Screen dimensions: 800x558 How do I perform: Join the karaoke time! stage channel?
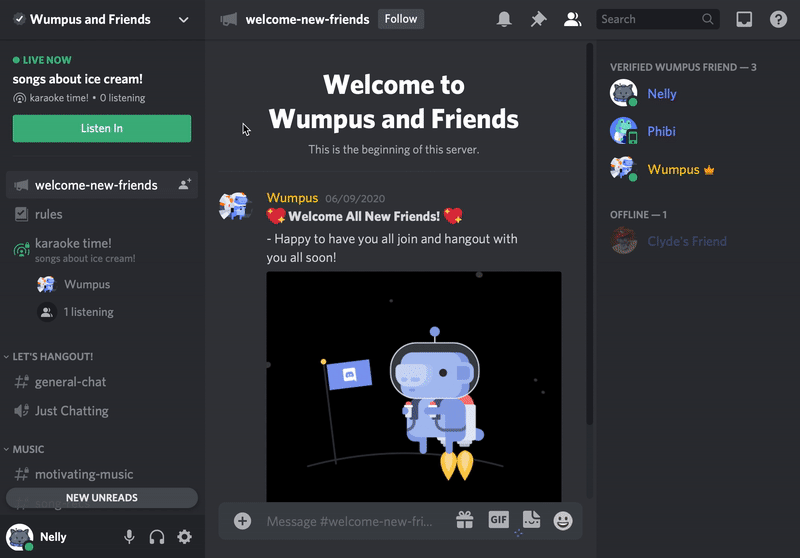pos(102,249)
